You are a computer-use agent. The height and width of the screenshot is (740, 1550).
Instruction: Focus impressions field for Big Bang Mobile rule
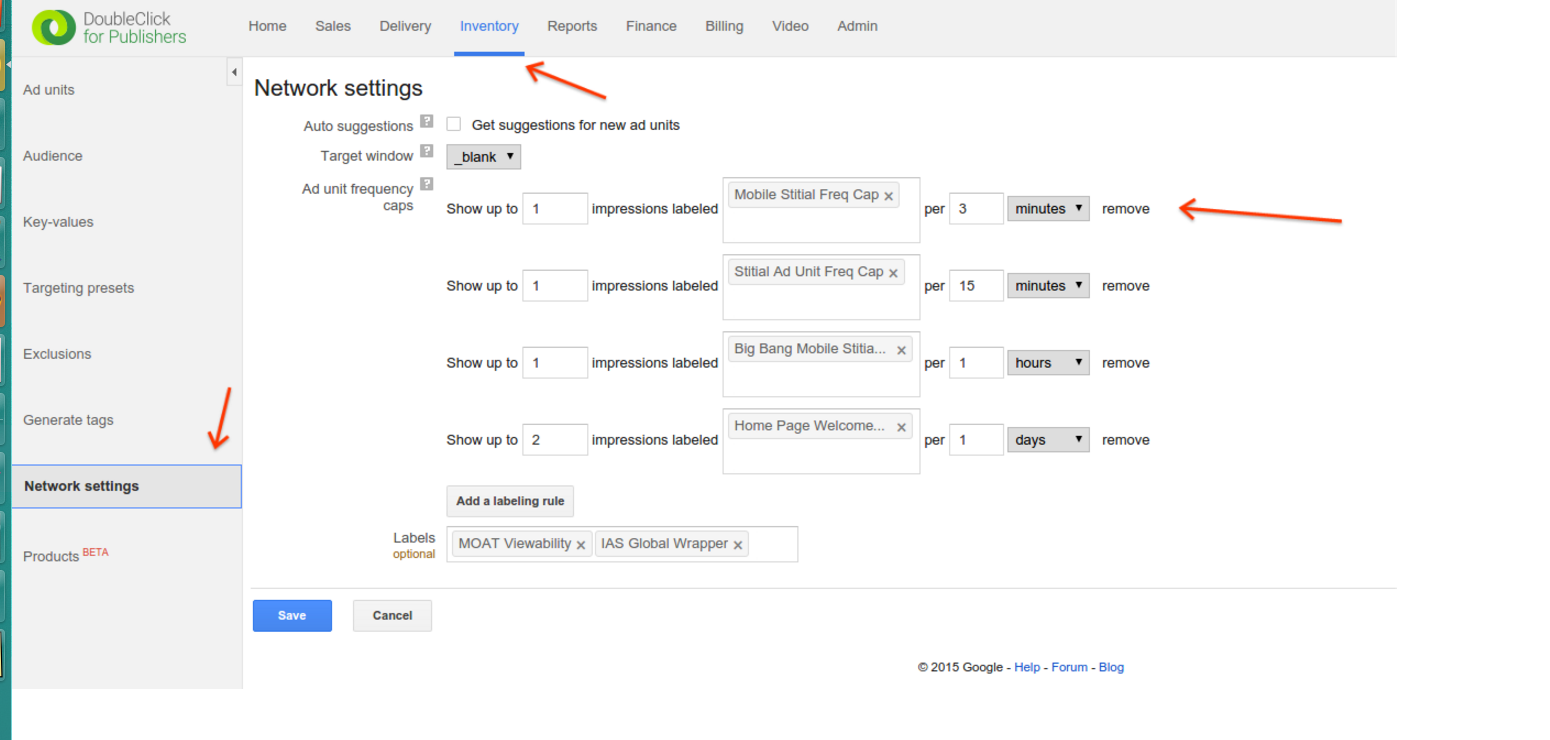coord(555,363)
